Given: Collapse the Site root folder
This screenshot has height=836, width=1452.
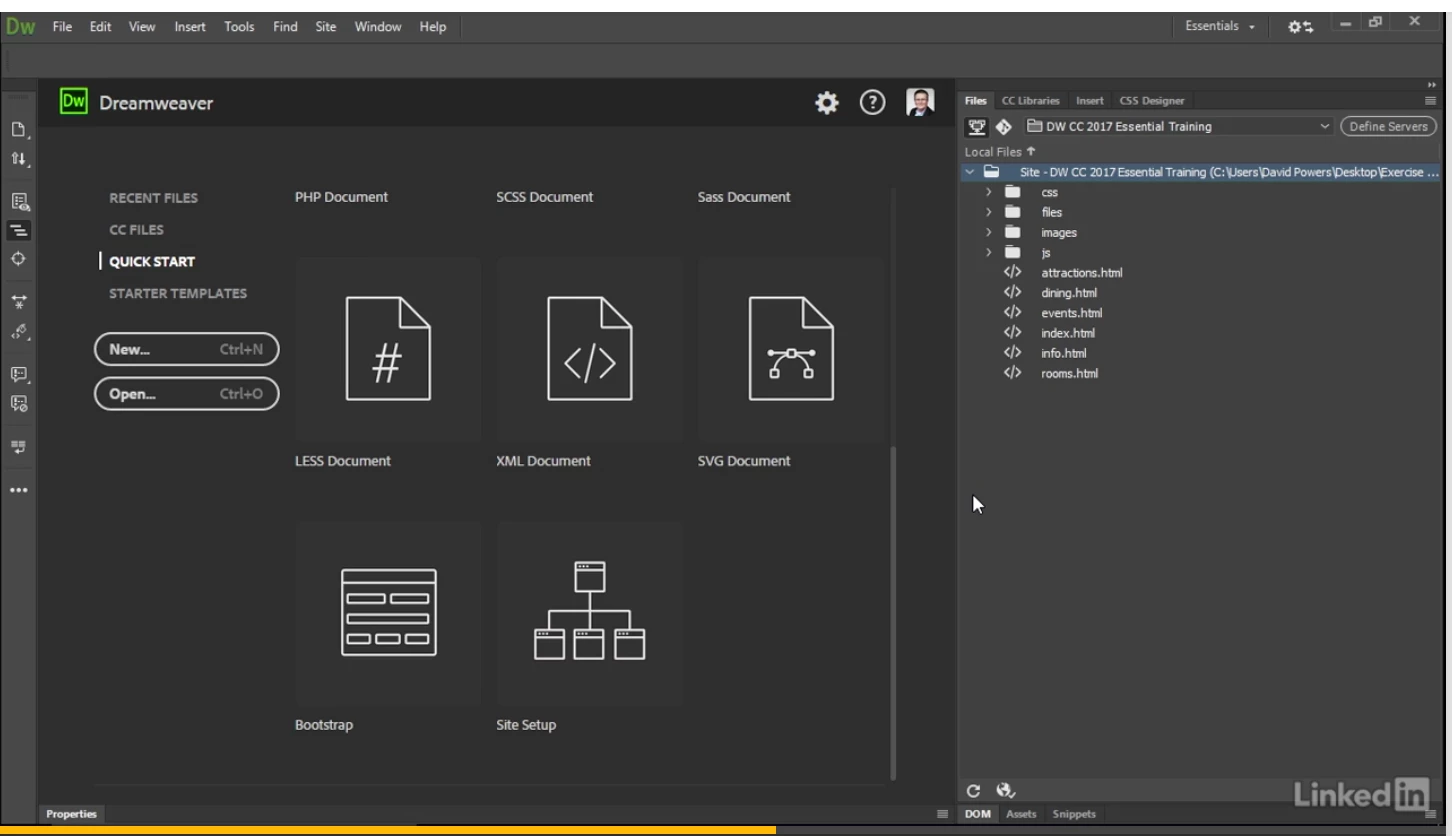Looking at the screenshot, I should pos(969,172).
